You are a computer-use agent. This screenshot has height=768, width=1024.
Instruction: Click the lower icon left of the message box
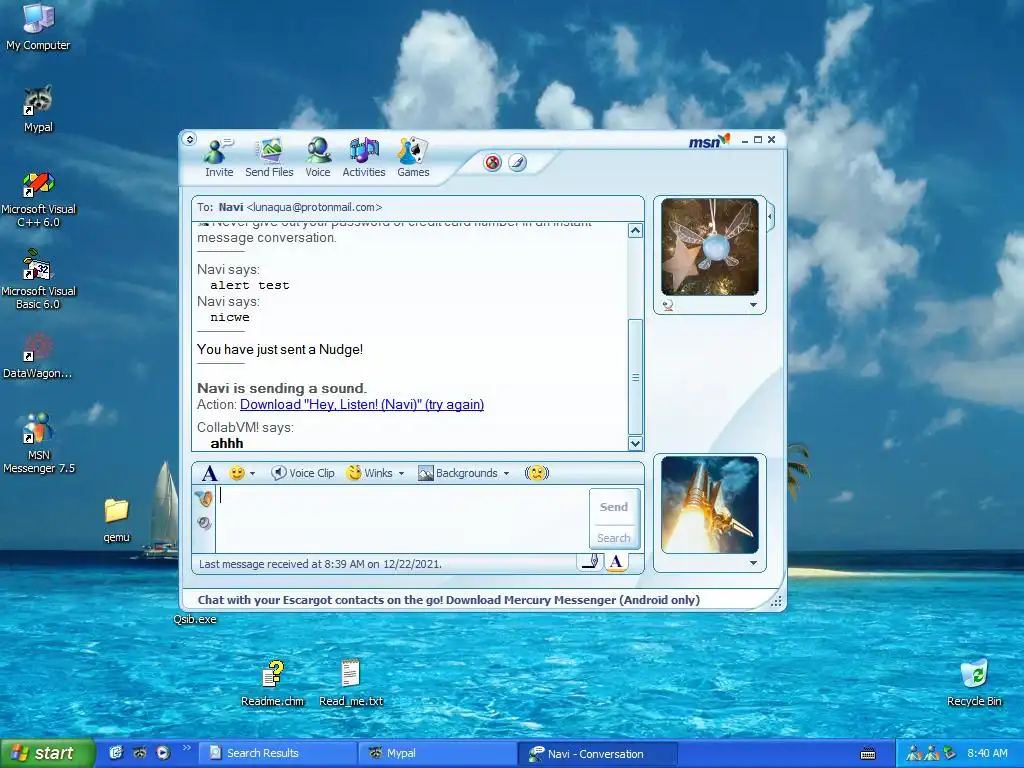pos(204,523)
